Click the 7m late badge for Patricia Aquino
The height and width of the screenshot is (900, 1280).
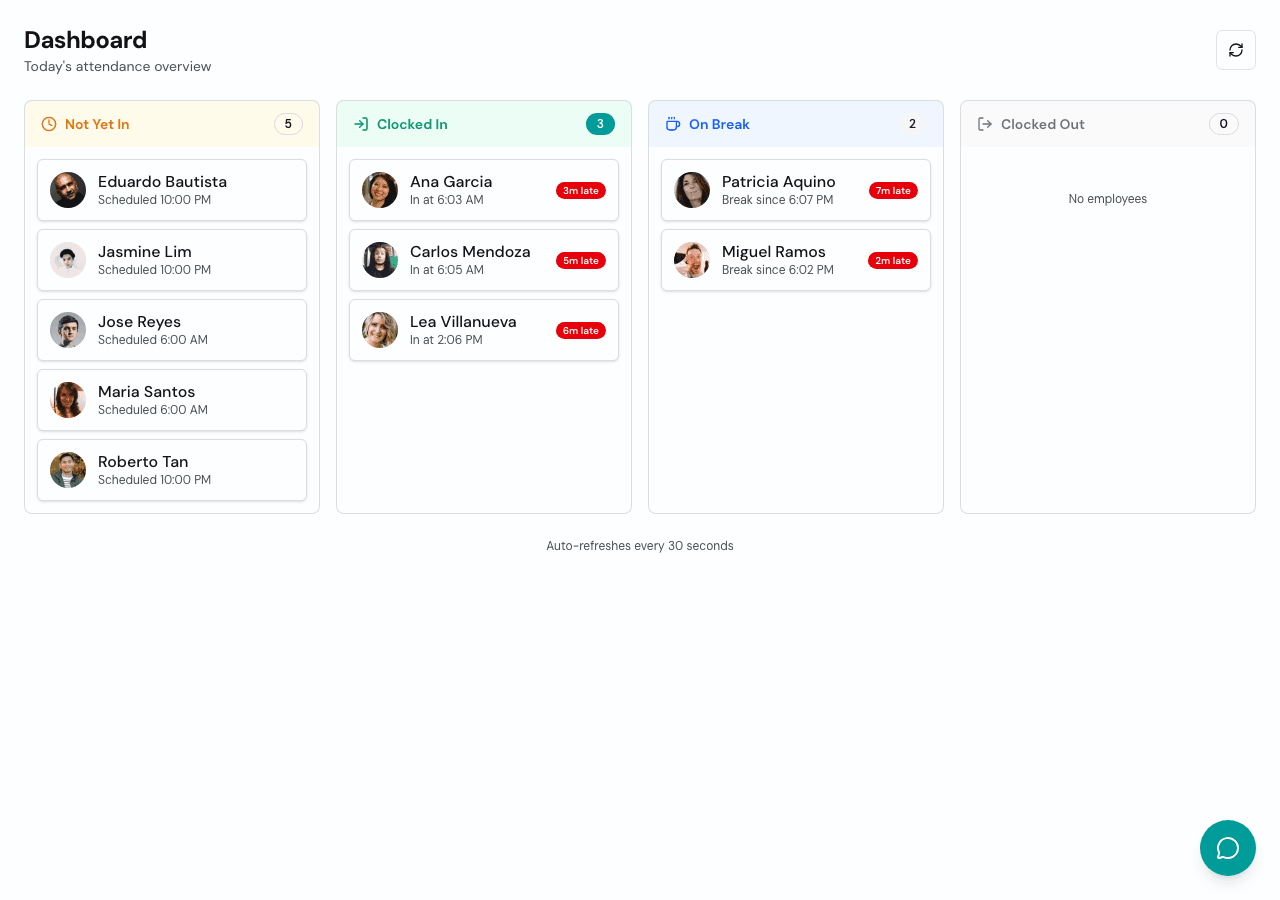[893, 189]
